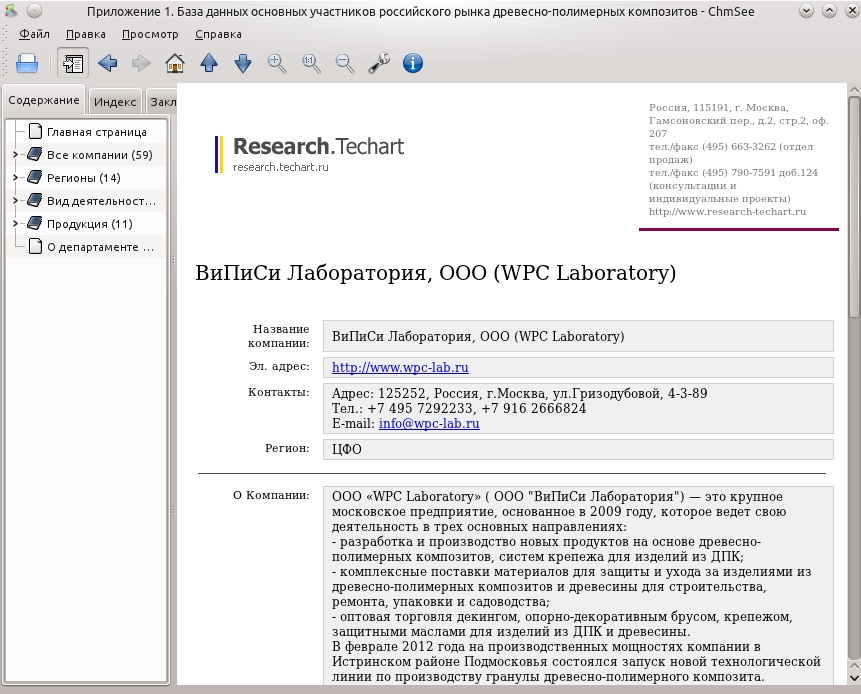Click the window menu icon in title bar
The image size is (861, 694).
coord(10,10)
